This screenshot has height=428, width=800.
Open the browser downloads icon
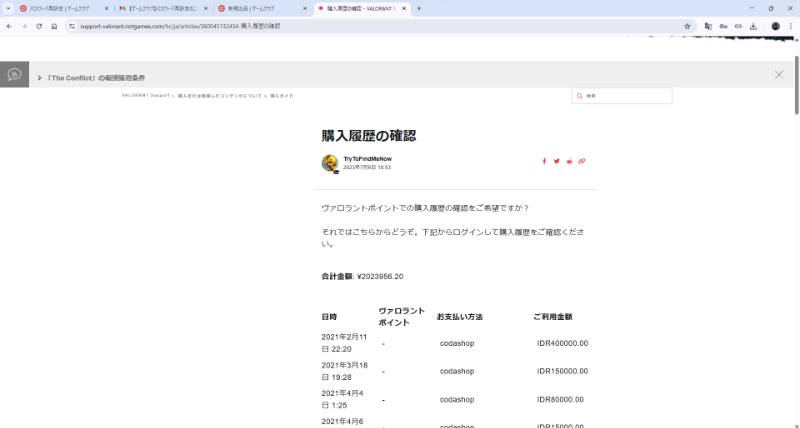753,26
